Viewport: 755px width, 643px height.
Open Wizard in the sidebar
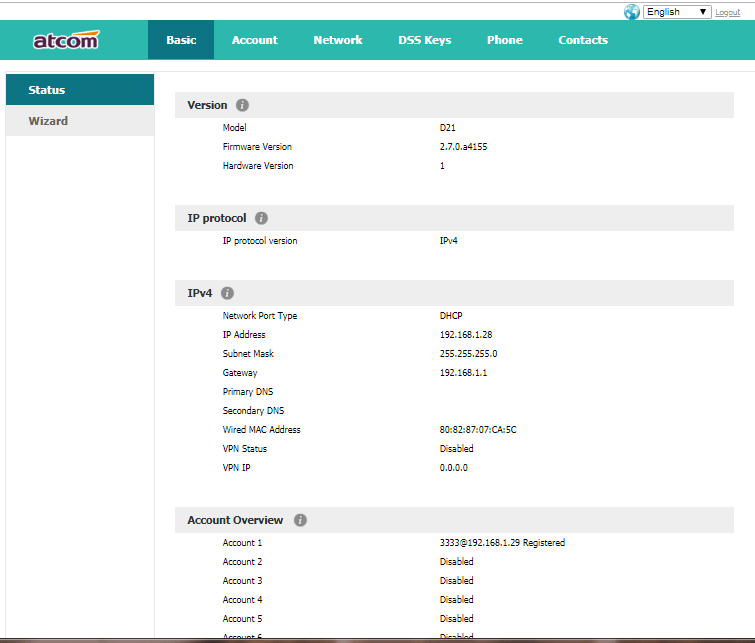(x=80, y=120)
